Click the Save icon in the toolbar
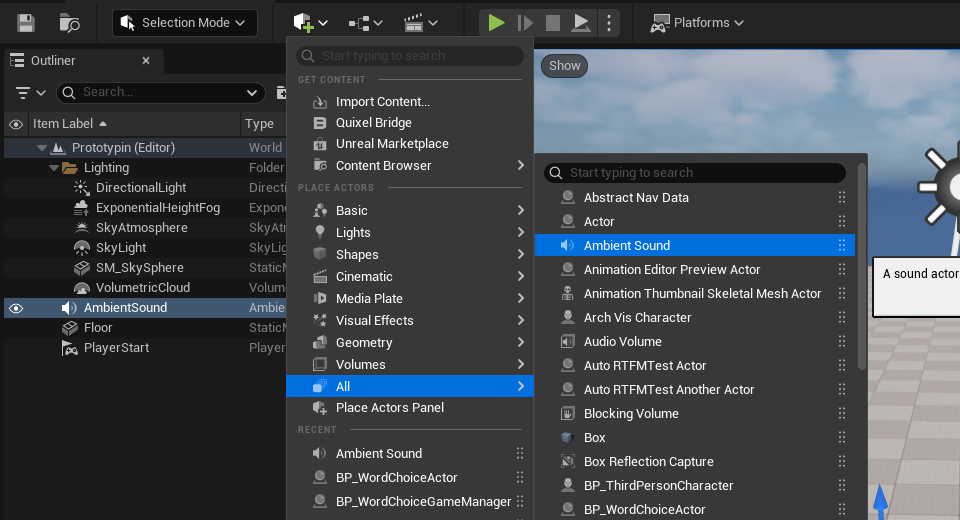This screenshot has height=520, width=960. (x=26, y=22)
